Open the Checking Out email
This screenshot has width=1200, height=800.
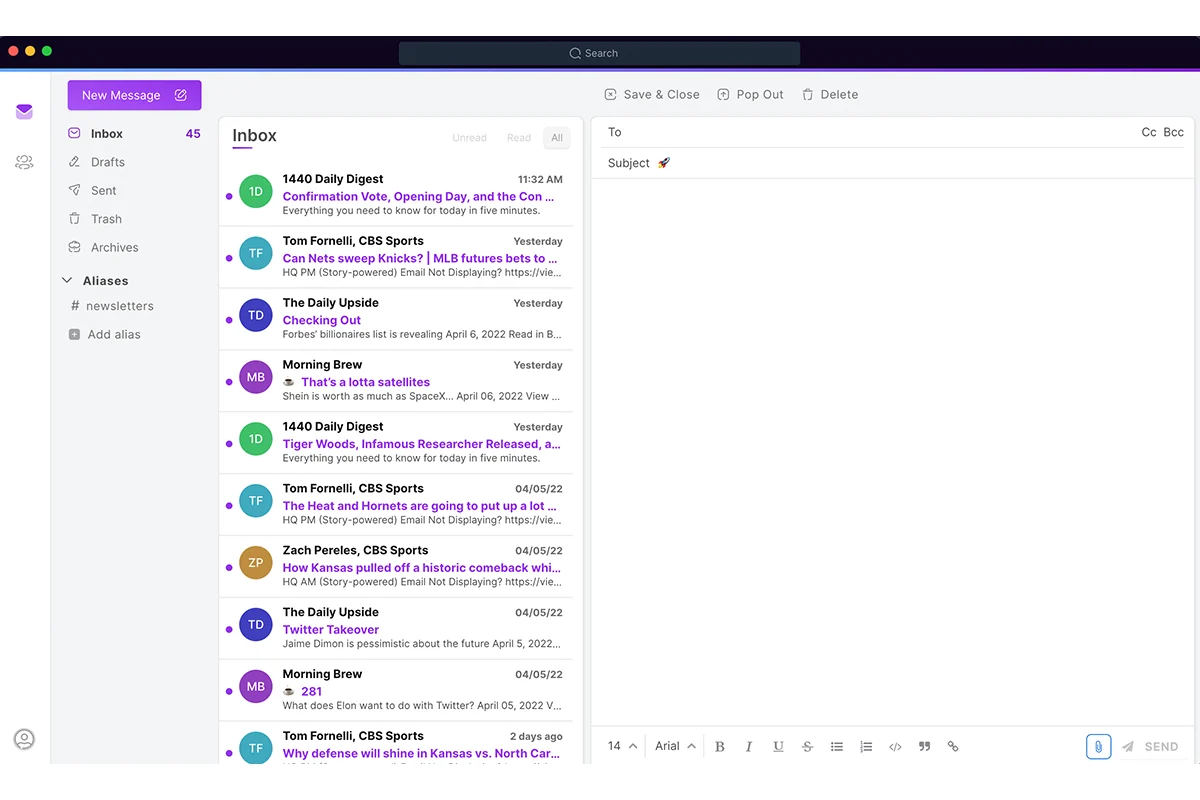(396, 320)
